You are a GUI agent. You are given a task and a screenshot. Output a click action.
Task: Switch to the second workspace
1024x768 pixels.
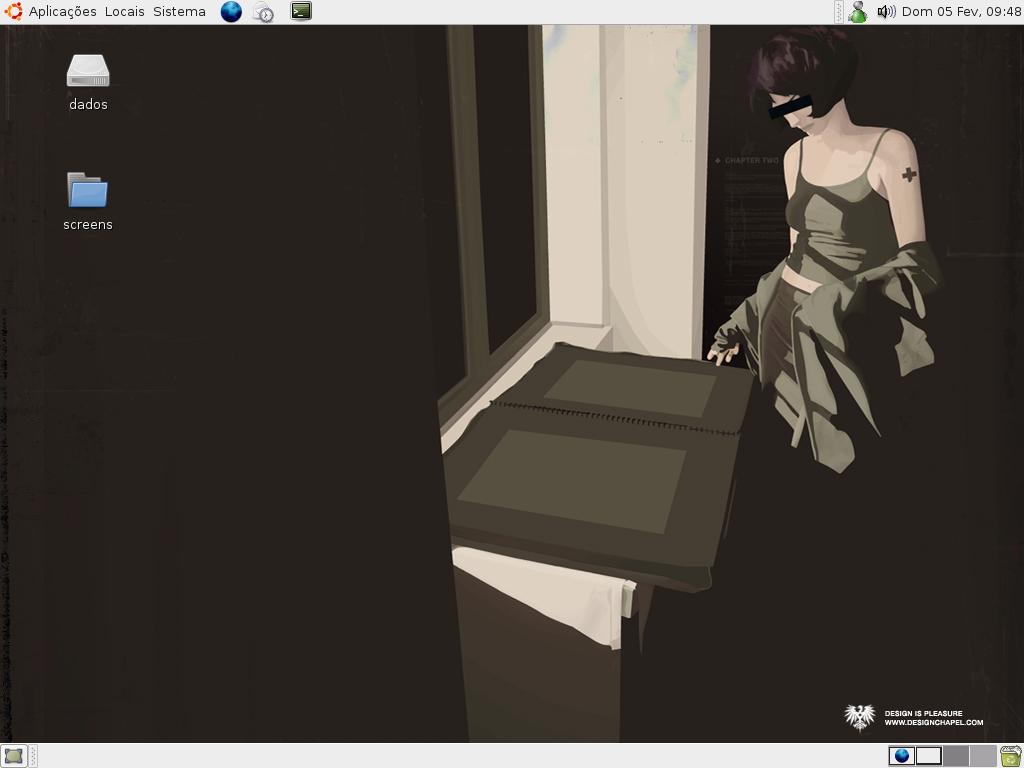pos(929,756)
